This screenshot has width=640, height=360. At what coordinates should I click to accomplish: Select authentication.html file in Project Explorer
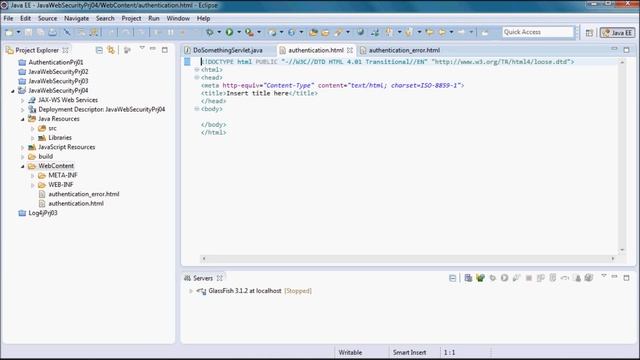pyautogui.click(x=76, y=204)
